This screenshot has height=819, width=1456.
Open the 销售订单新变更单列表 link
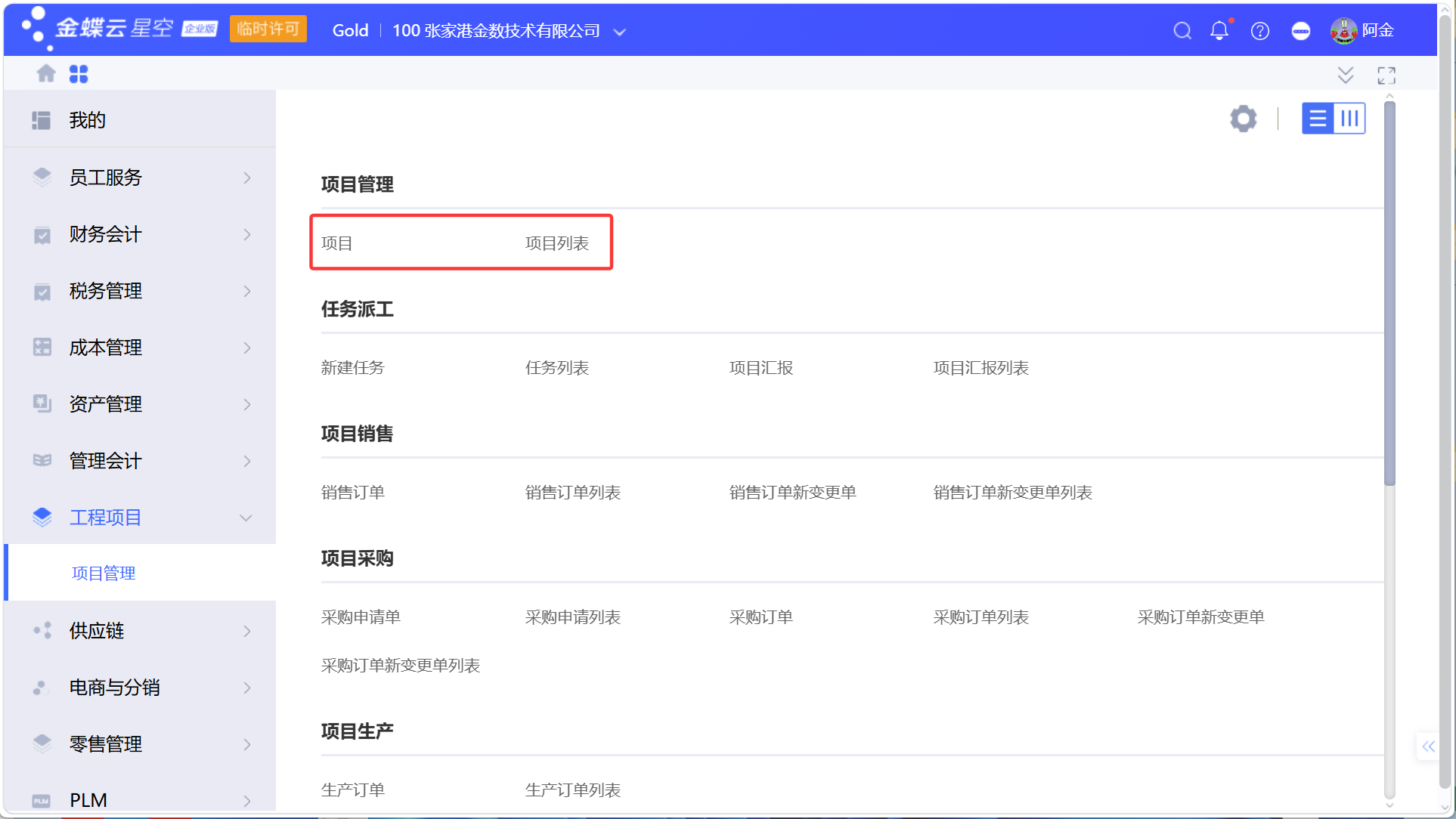point(1013,493)
